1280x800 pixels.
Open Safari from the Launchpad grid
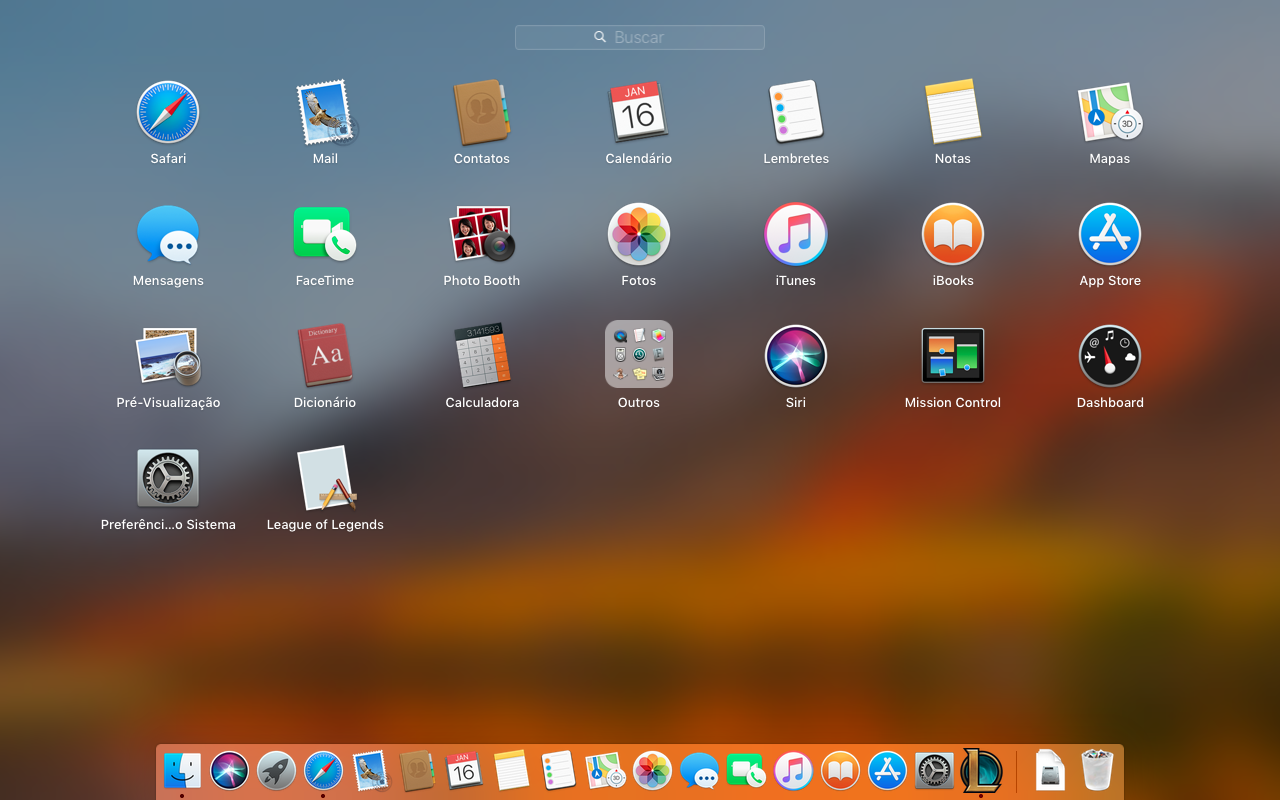coord(168,112)
